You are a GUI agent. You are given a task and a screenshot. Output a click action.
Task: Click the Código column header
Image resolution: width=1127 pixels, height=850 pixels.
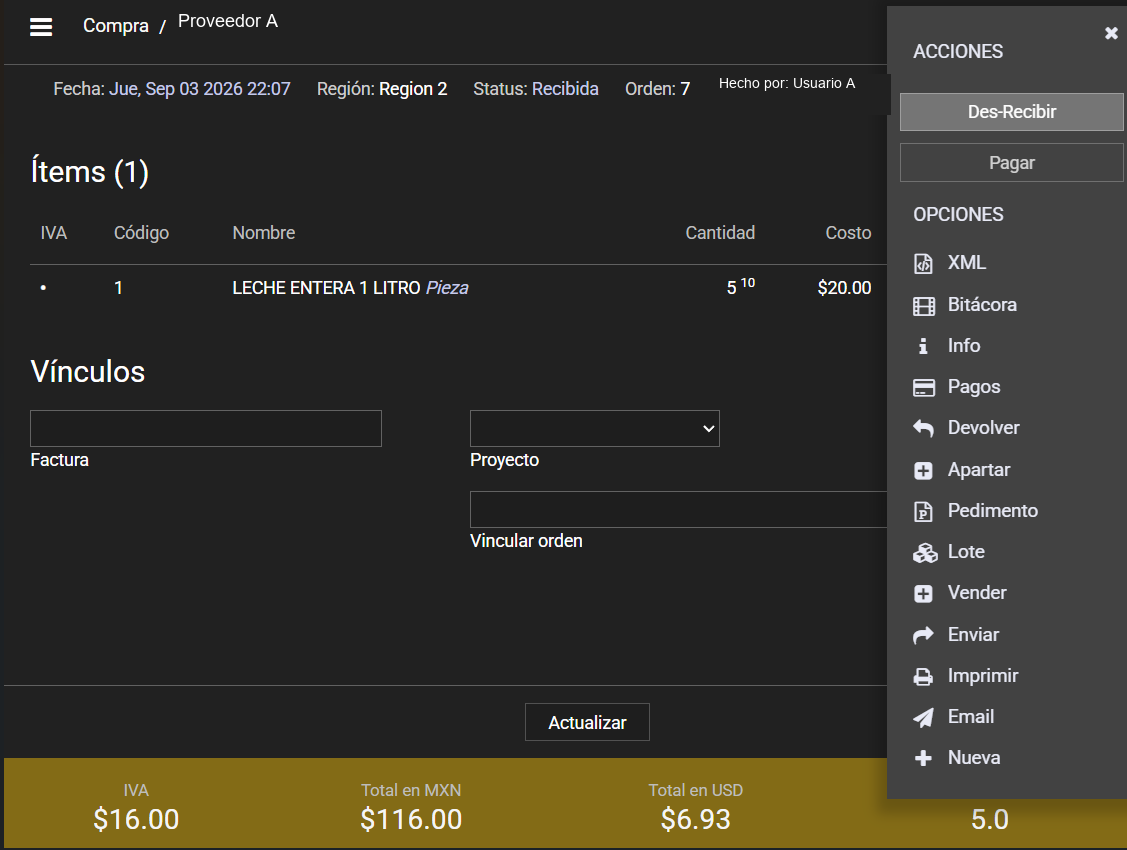(142, 233)
